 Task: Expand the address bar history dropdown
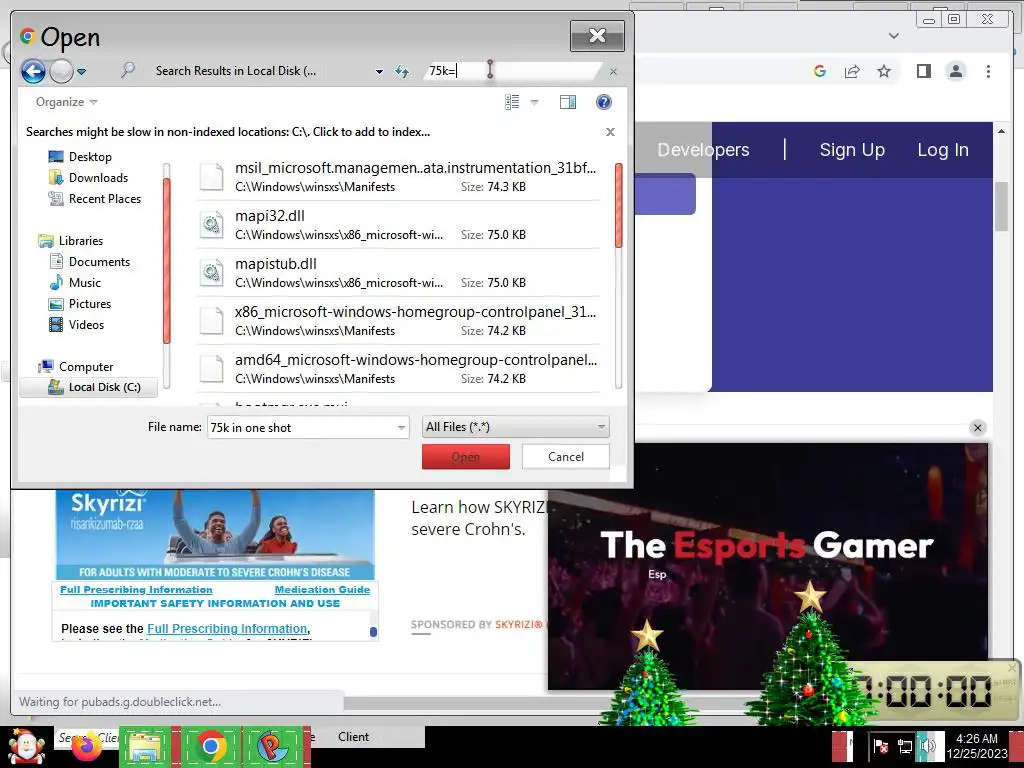(379, 71)
